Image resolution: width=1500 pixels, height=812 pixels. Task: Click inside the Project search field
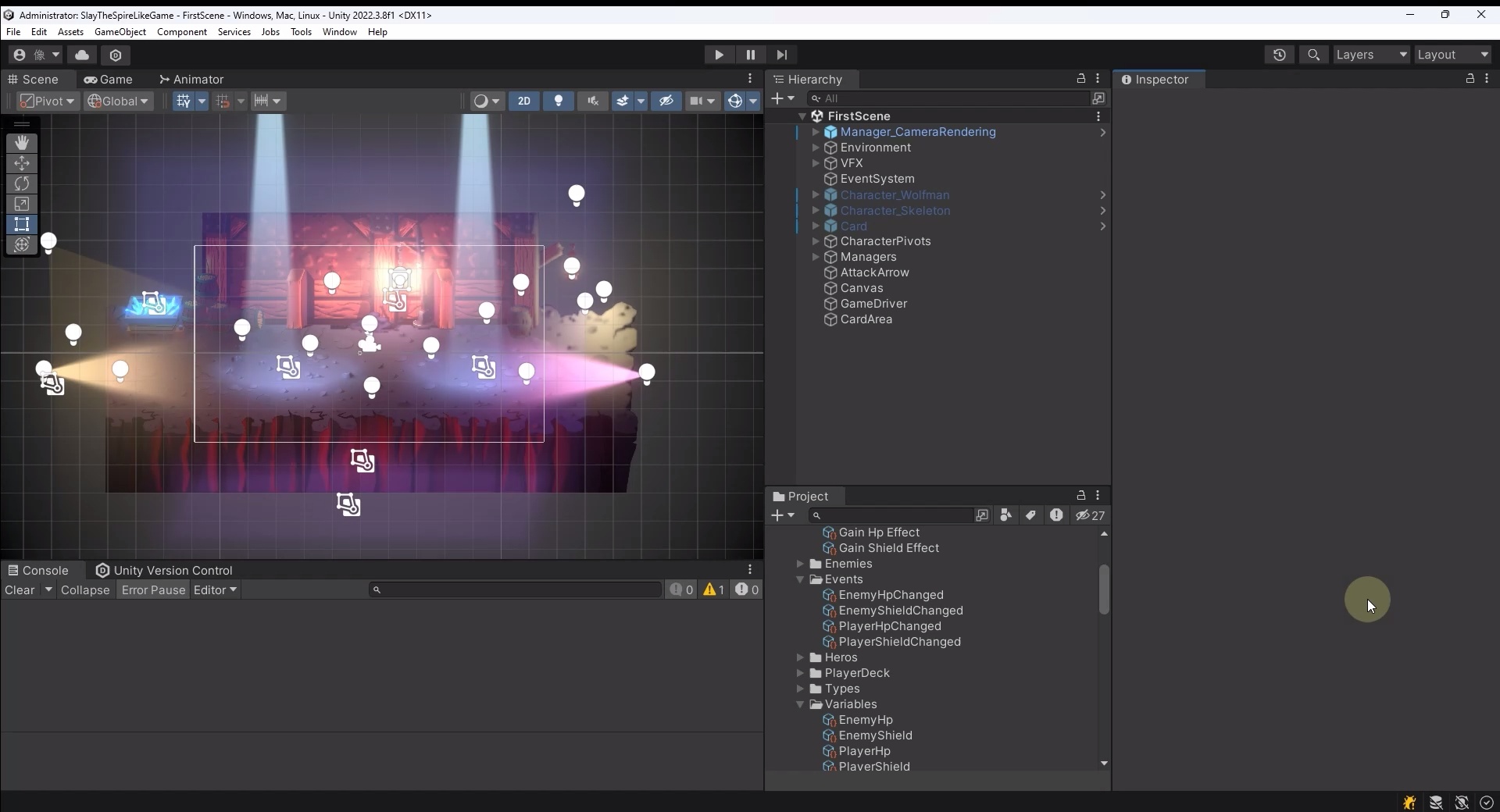891,515
